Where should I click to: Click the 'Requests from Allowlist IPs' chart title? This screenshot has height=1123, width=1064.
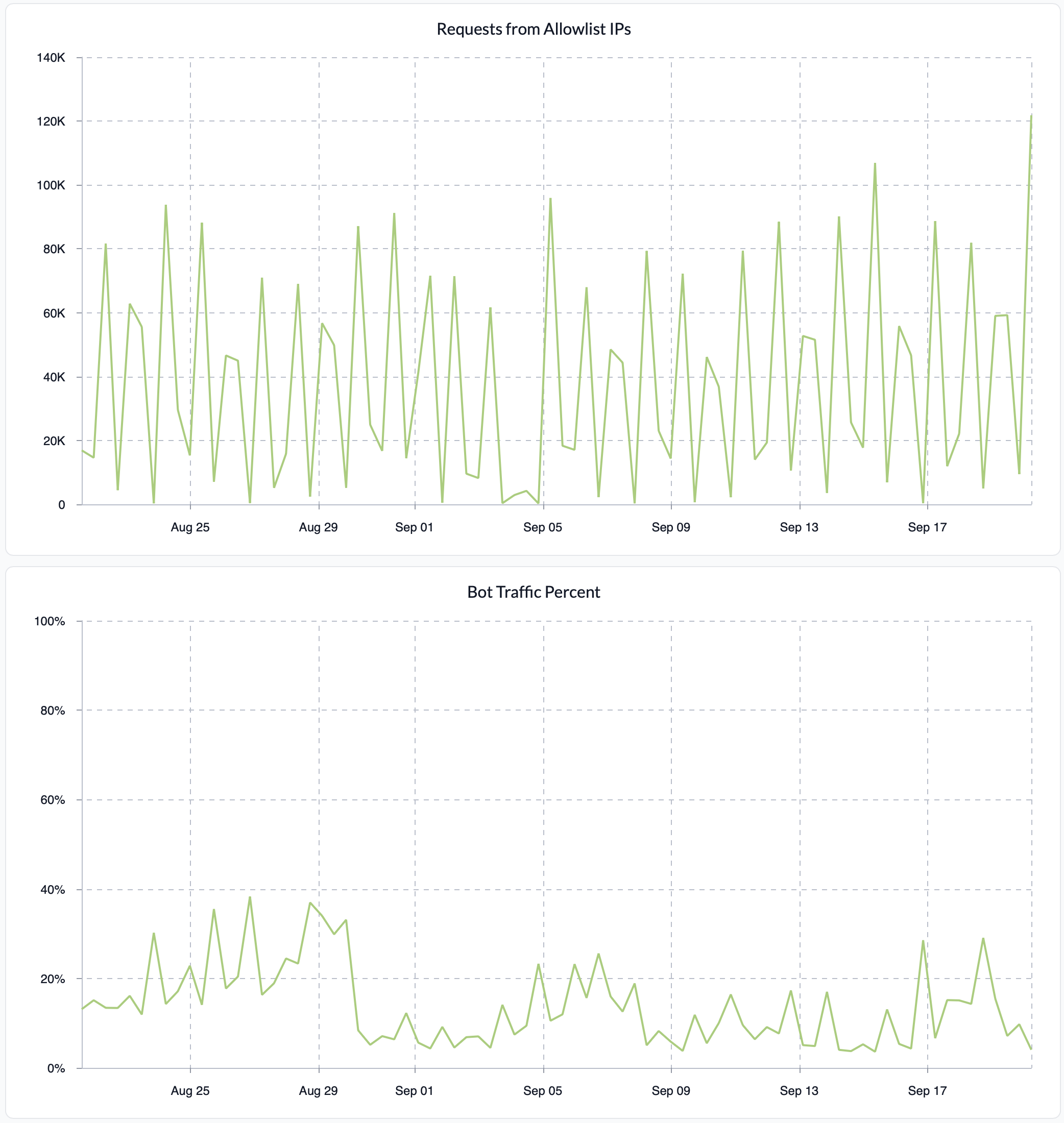533,29
